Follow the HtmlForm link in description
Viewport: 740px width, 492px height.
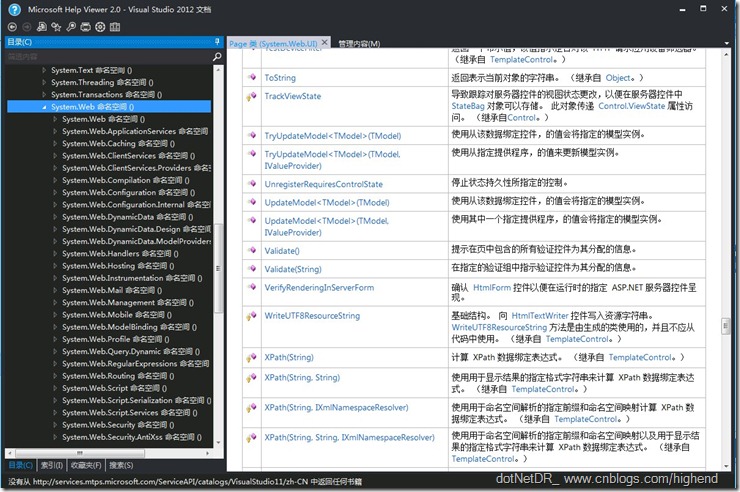point(492,287)
